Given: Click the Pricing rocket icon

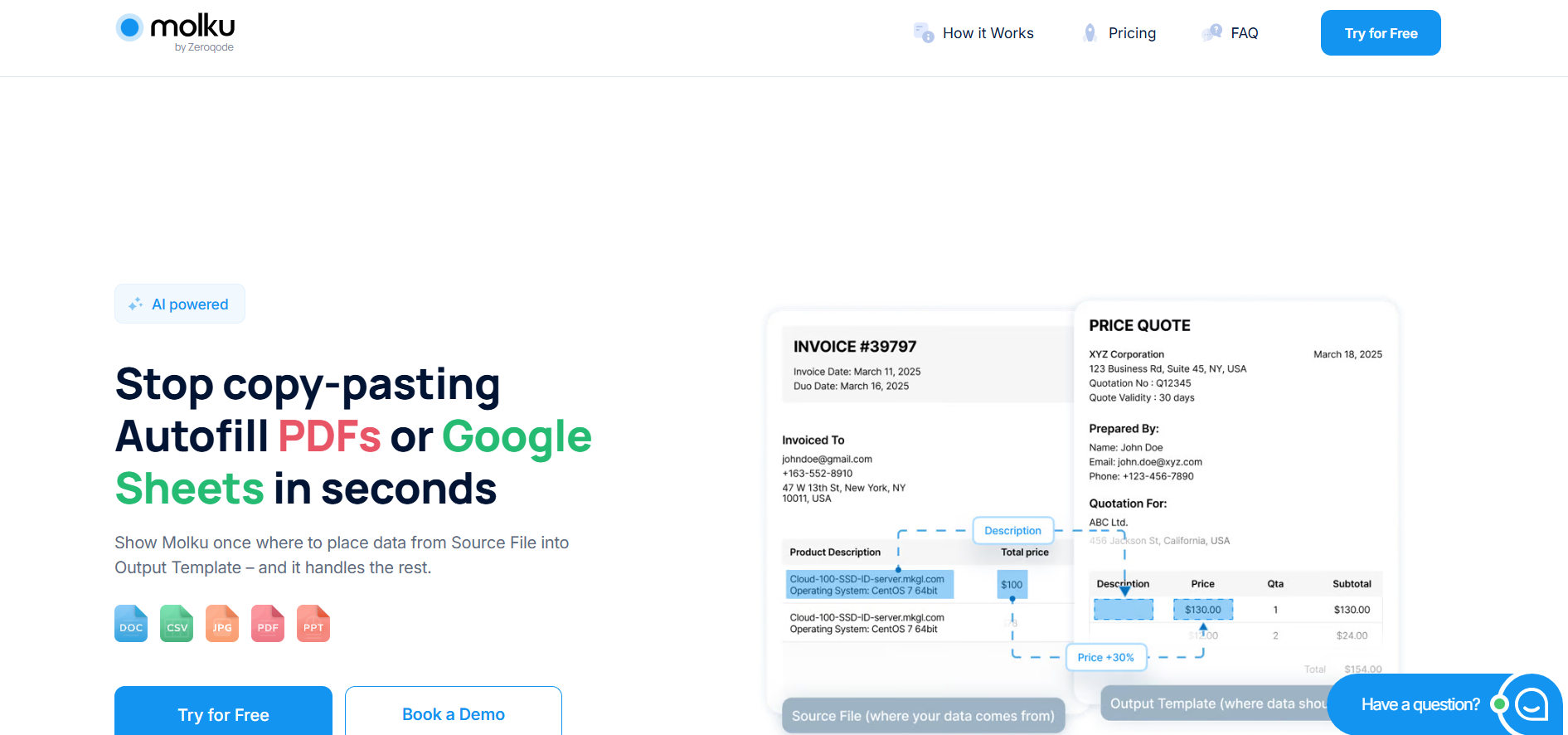Looking at the screenshot, I should click(x=1090, y=33).
